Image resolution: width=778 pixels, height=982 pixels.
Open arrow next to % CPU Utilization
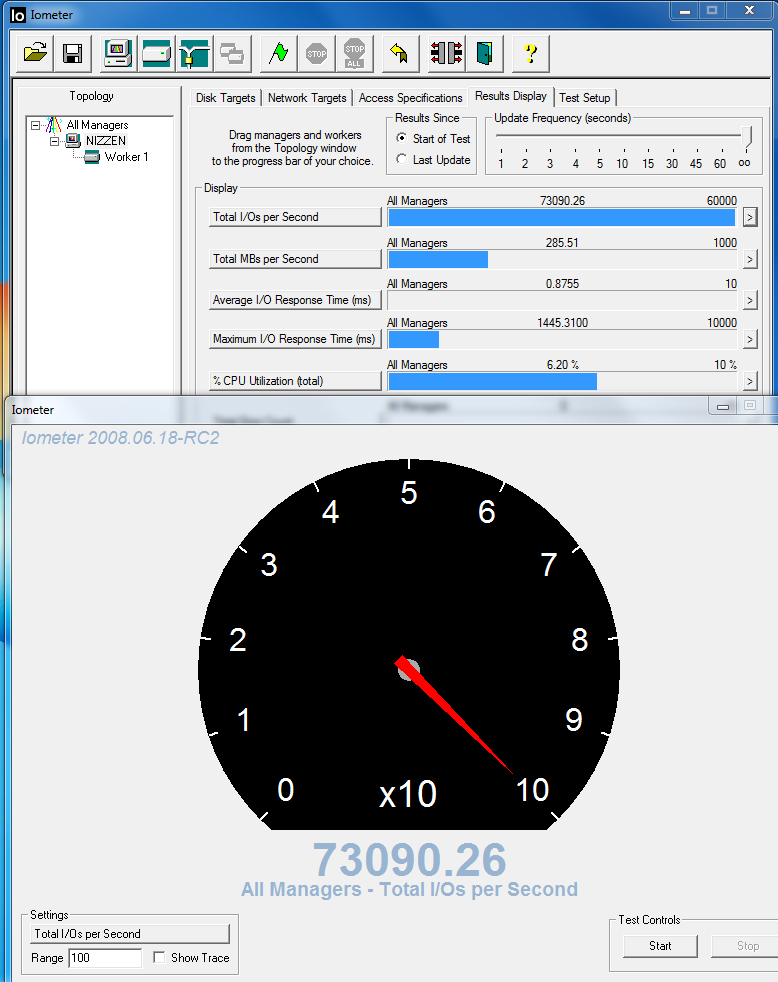point(750,381)
